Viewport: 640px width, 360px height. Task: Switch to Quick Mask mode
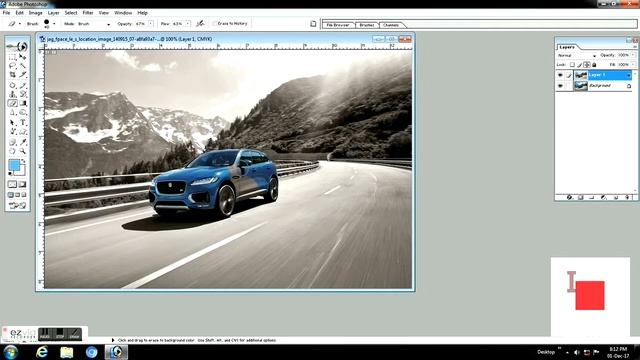23,184
